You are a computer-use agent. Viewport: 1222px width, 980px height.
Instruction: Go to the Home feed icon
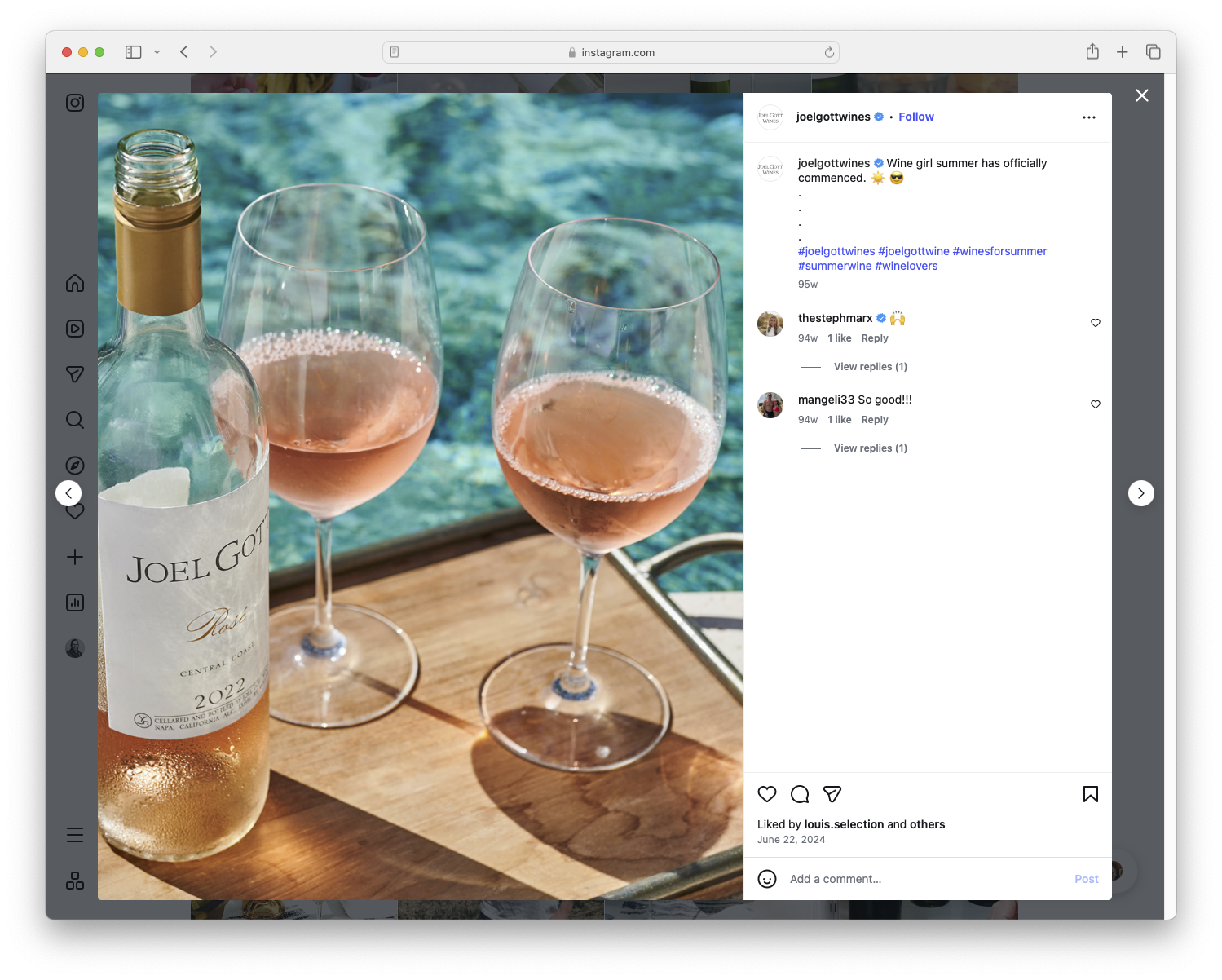pos(75,283)
